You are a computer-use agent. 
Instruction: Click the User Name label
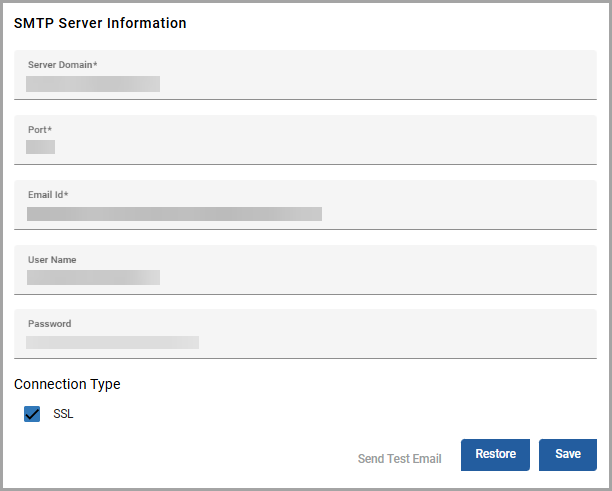[x=52, y=260]
